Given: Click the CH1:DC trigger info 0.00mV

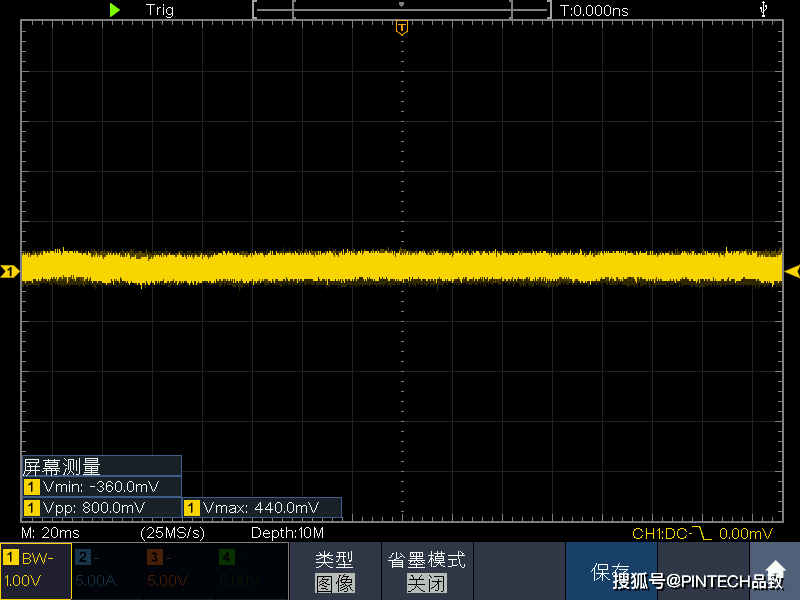Looking at the screenshot, I should pyautogui.click(x=702, y=534).
